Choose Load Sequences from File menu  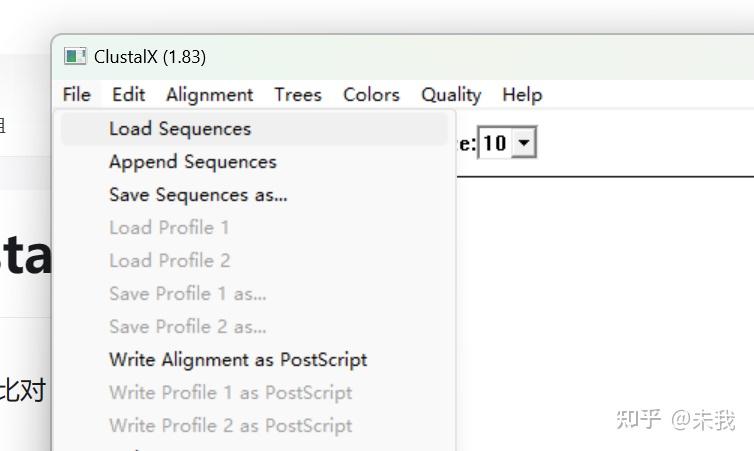coord(180,129)
